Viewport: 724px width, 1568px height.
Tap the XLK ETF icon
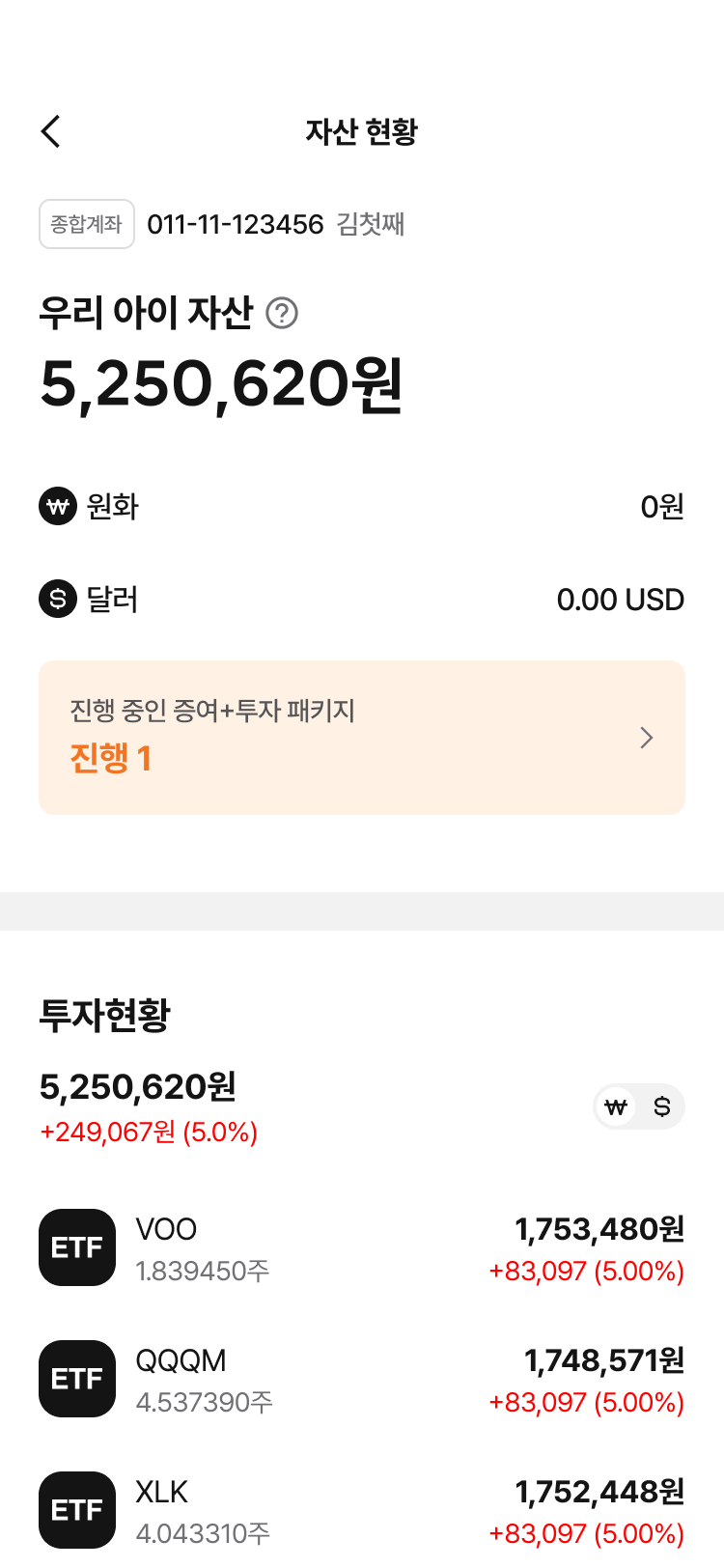point(77,1510)
